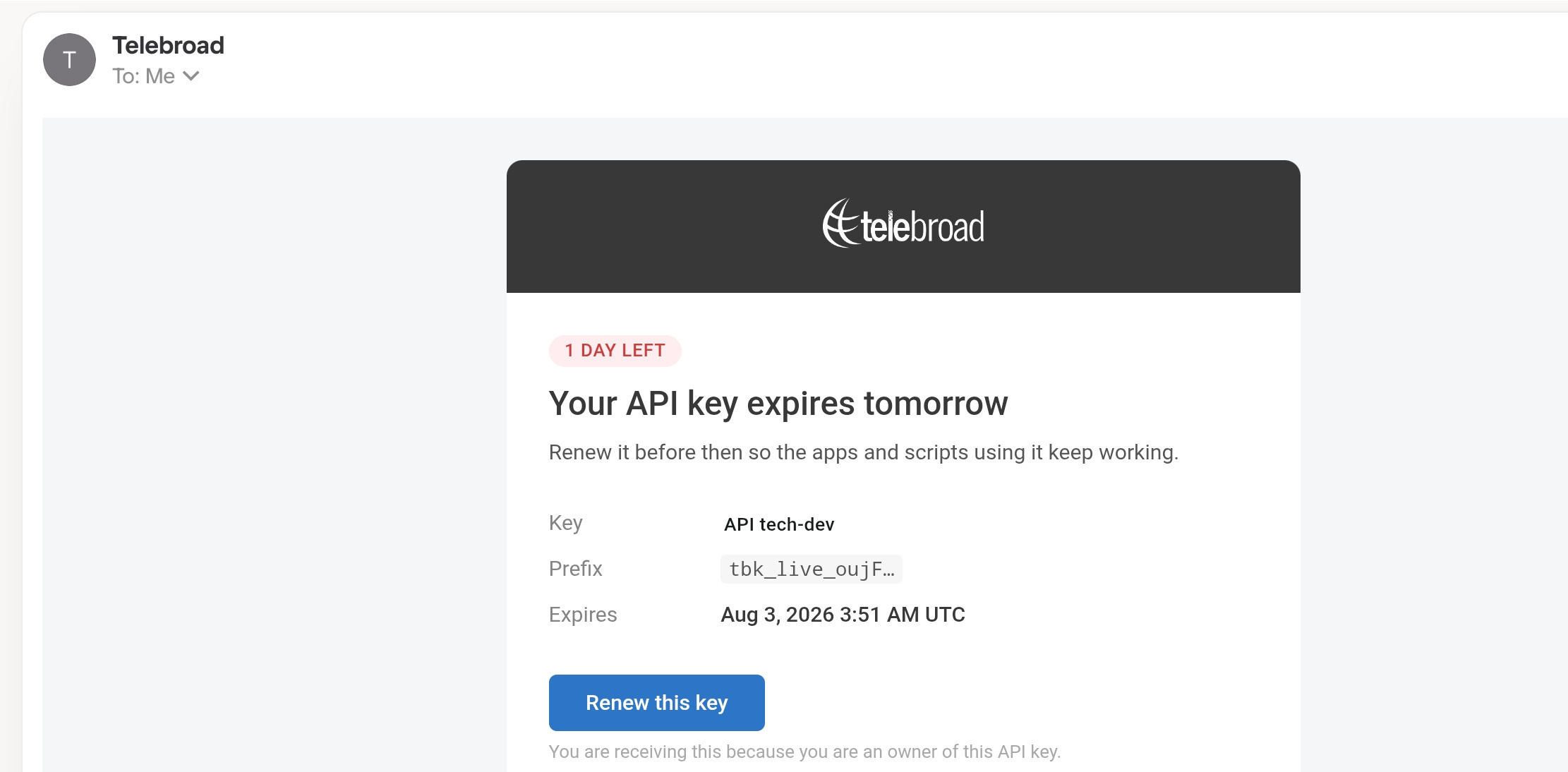Select the tbk_live_oujF… prefix code chip
This screenshot has height=772, width=1568.
pyautogui.click(x=812, y=569)
